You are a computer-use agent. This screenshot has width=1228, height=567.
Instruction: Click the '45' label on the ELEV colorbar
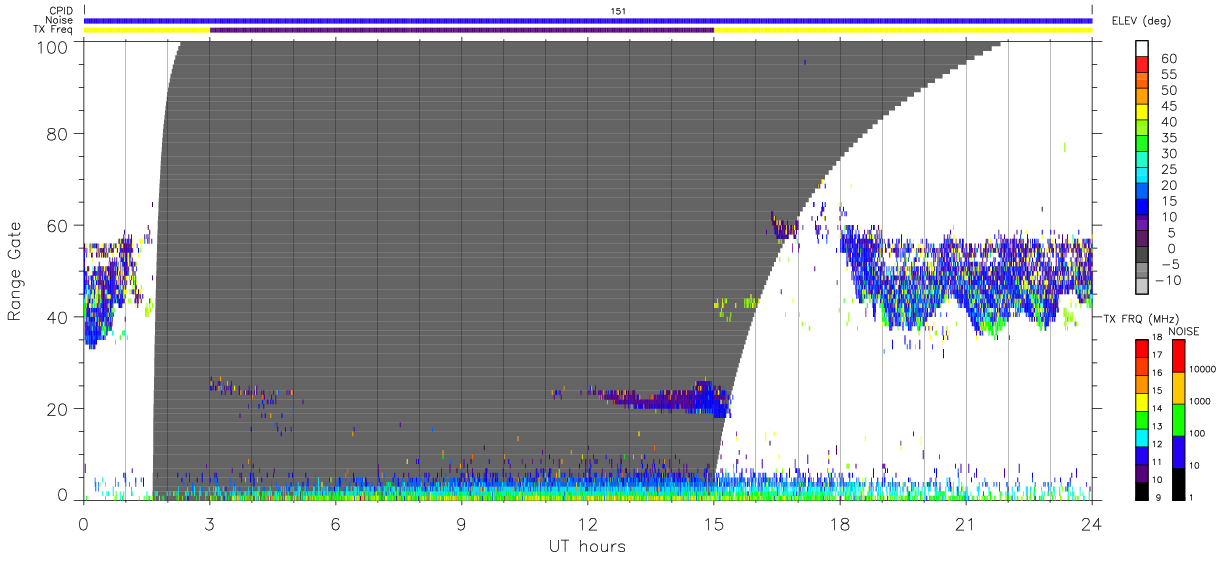[x=1169, y=106]
